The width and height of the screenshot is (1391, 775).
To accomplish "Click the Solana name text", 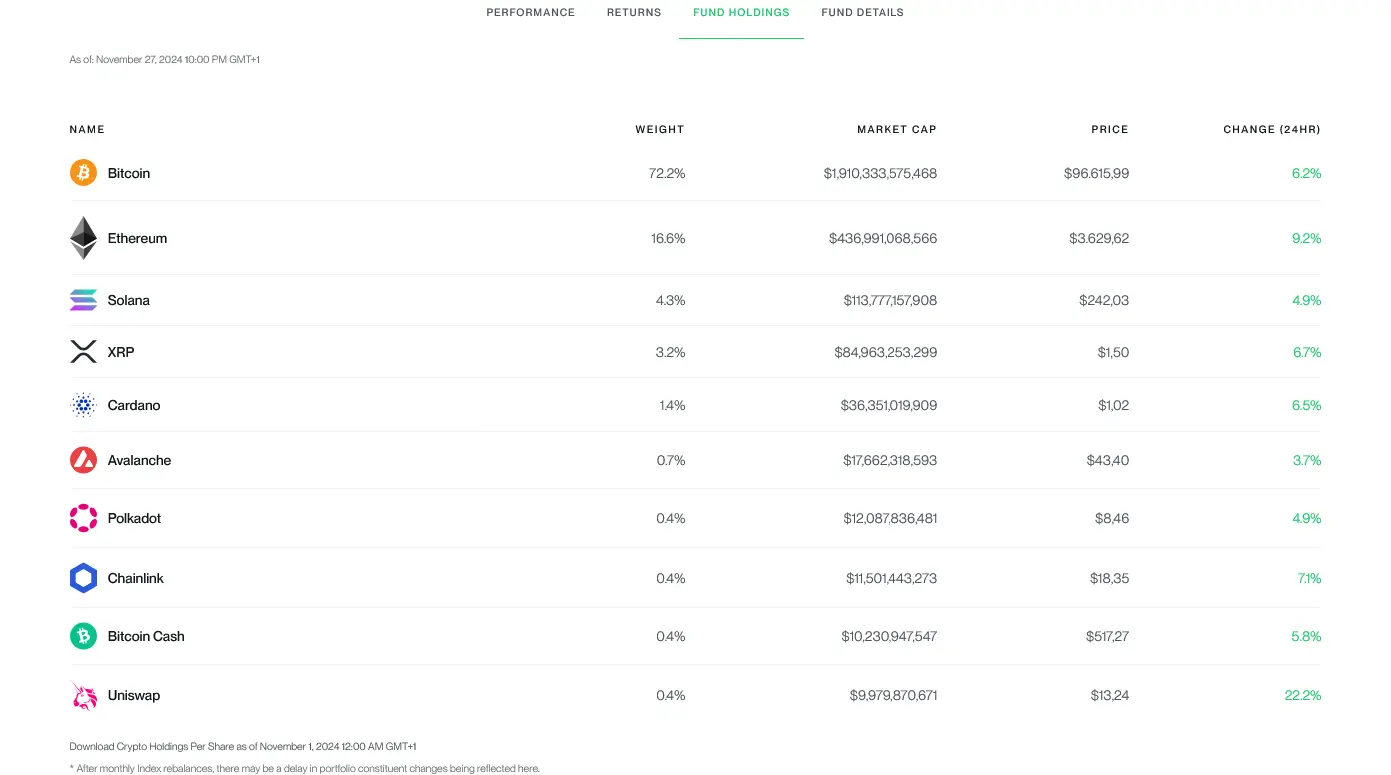I will tap(129, 300).
